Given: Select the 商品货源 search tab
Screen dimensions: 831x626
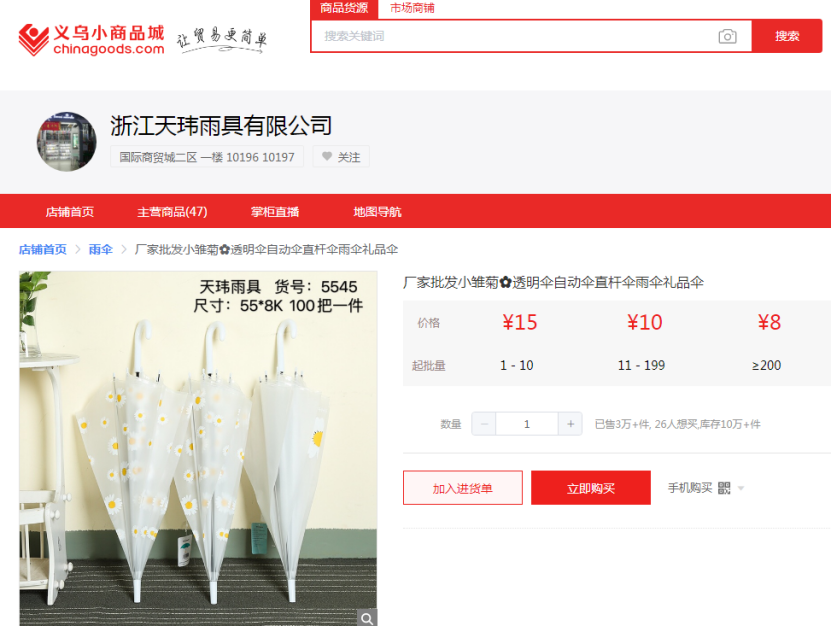Looking at the screenshot, I should pos(344,8).
